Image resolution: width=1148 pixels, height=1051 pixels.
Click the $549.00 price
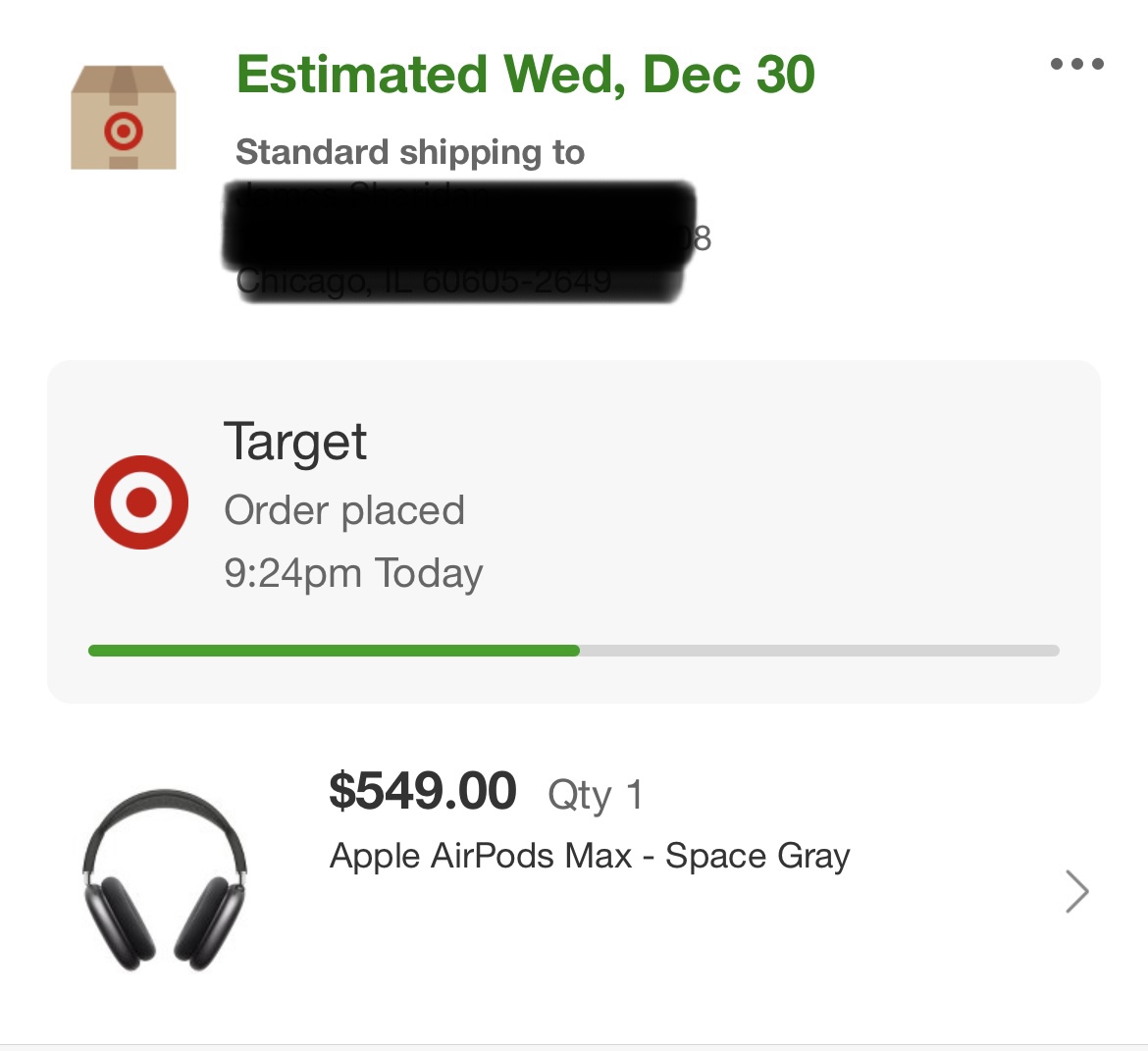click(x=422, y=791)
